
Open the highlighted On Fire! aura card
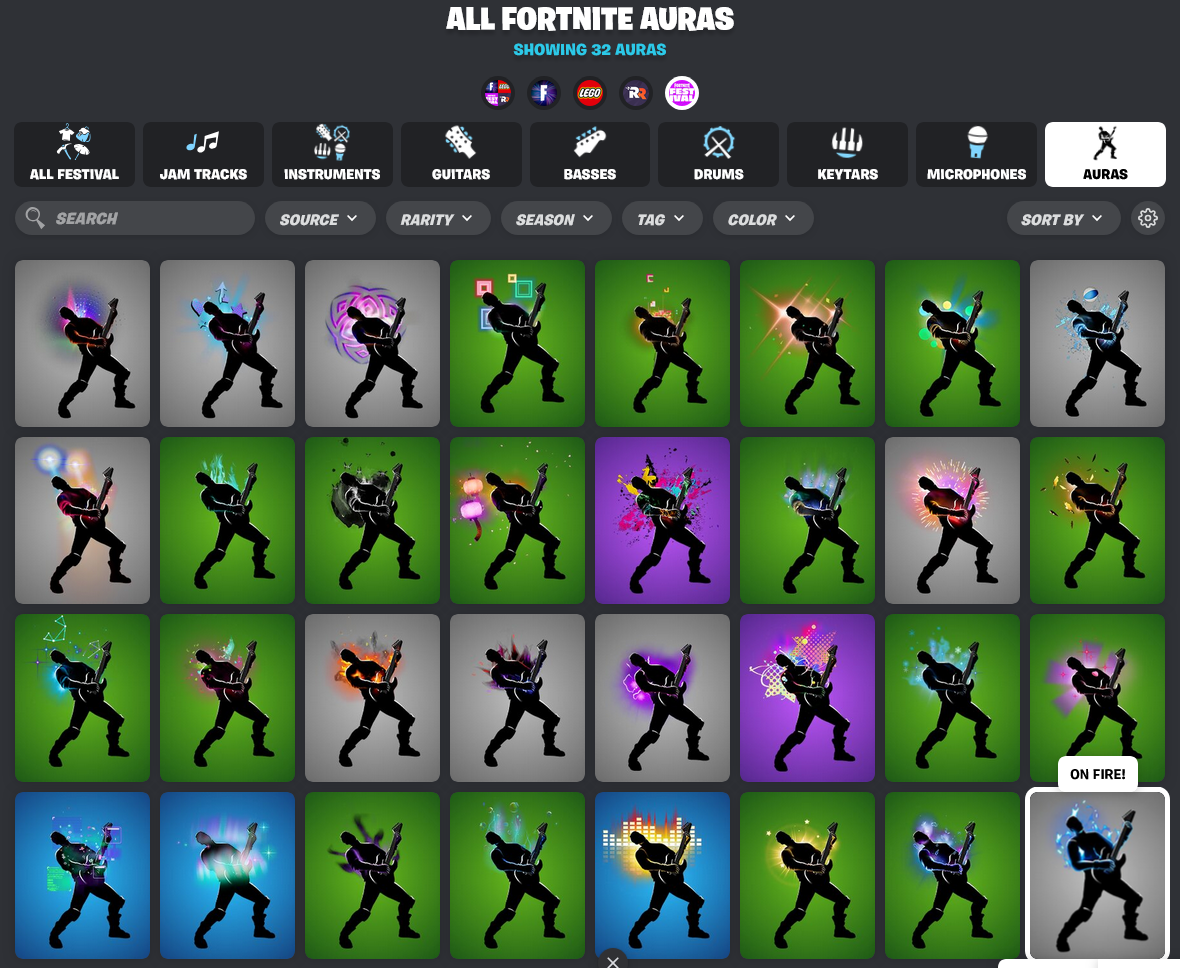click(x=1097, y=875)
